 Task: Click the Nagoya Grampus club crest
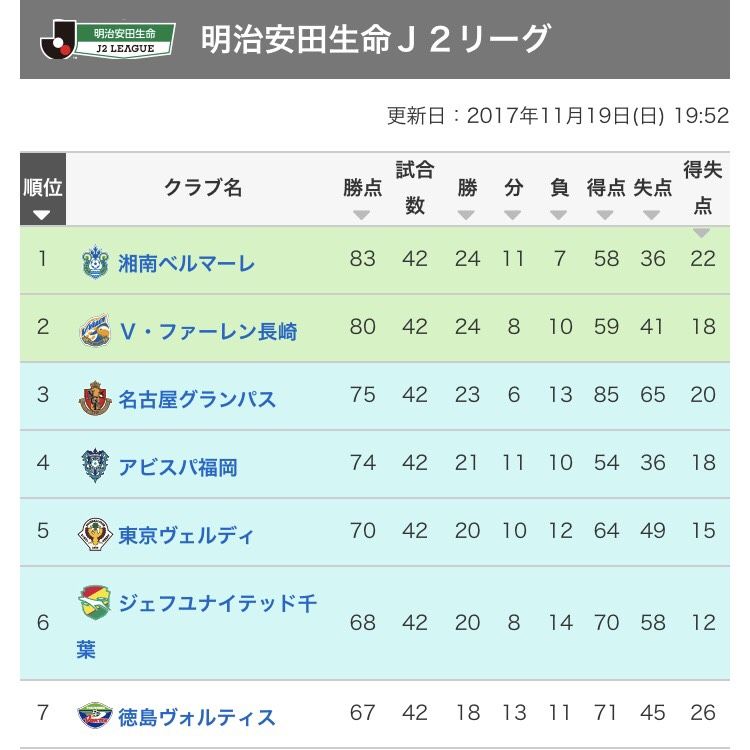click(x=95, y=398)
